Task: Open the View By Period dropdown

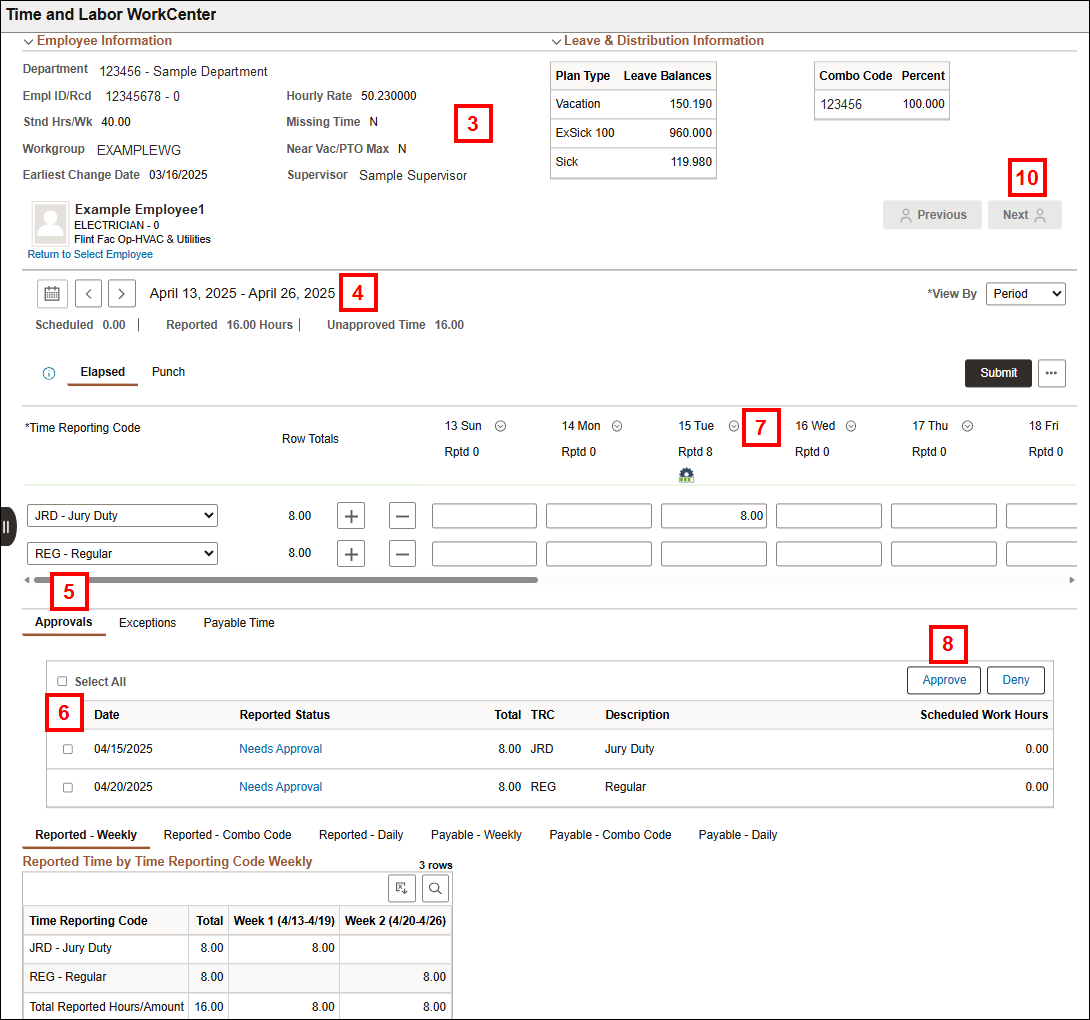Action: coord(1025,293)
